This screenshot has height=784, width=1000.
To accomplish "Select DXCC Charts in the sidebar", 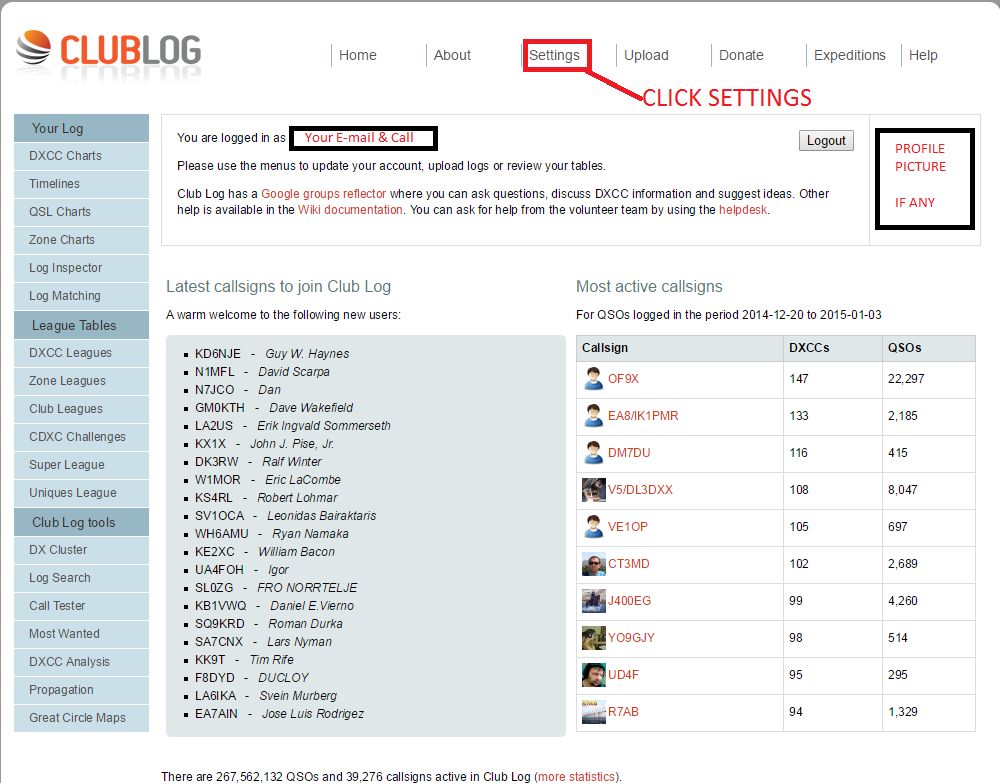I will click(65, 156).
